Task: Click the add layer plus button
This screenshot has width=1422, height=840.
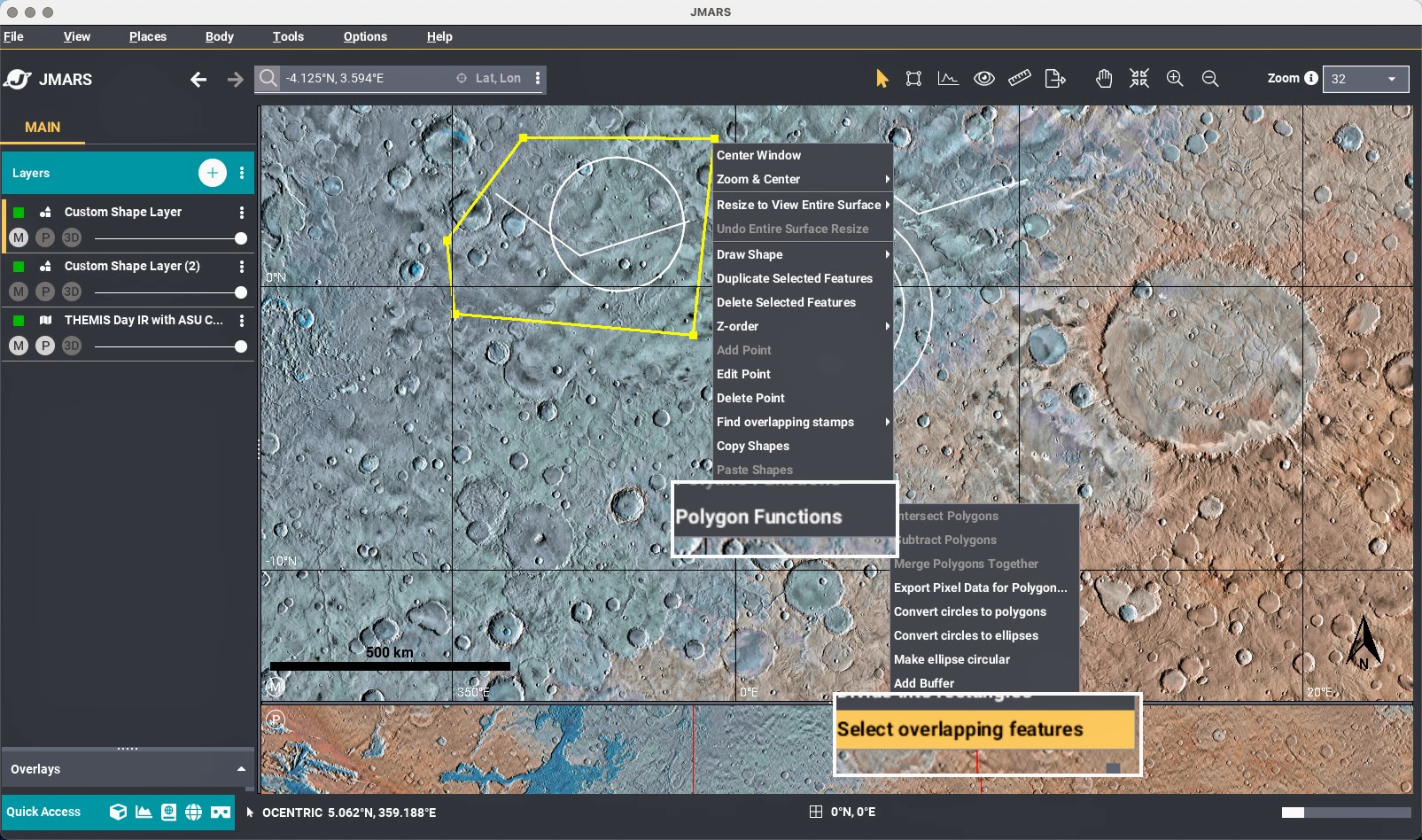Action: pos(213,173)
